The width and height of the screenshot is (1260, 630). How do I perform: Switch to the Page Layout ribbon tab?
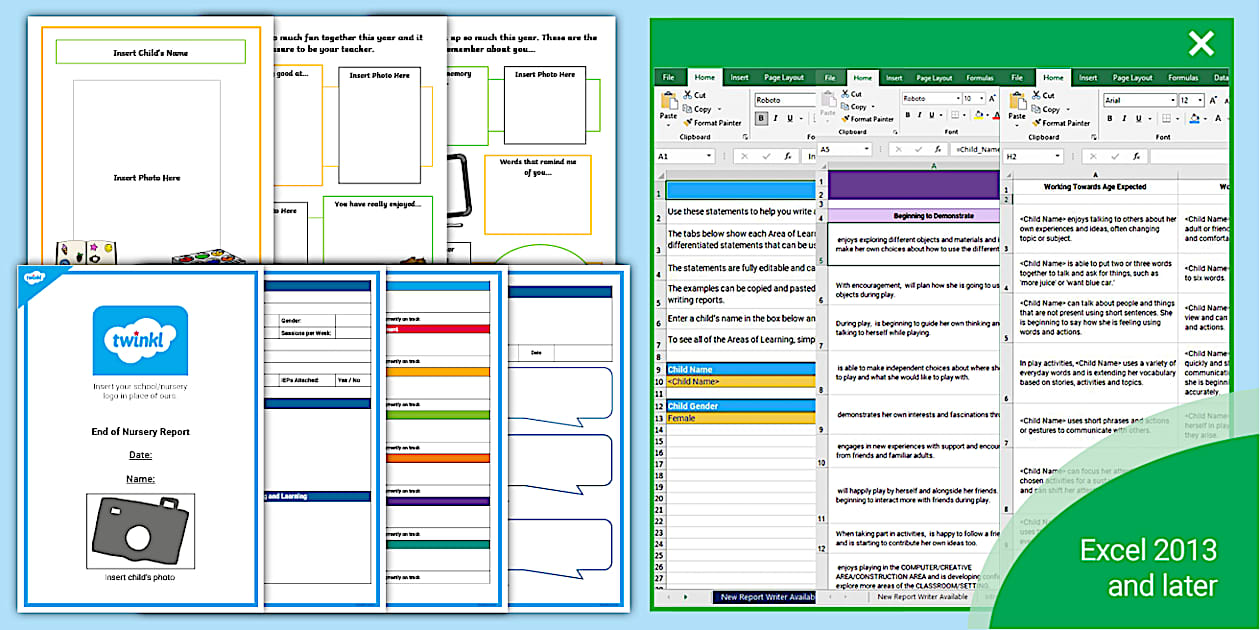(x=1132, y=78)
